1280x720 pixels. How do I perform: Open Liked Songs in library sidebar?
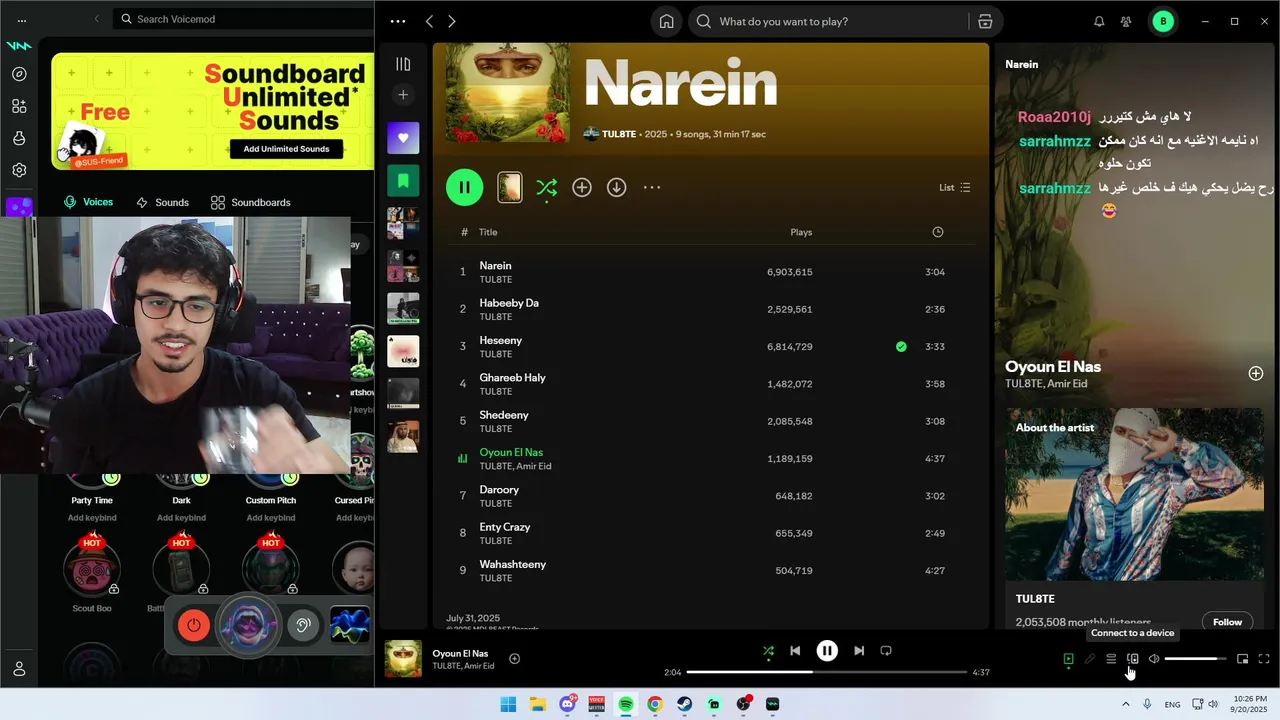[x=403, y=138]
